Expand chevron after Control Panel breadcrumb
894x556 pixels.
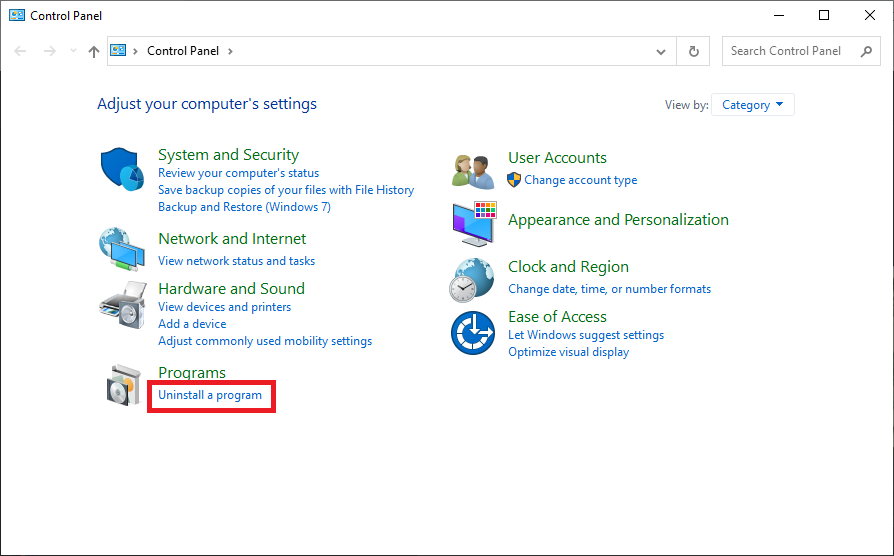click(x=230, y=51)
